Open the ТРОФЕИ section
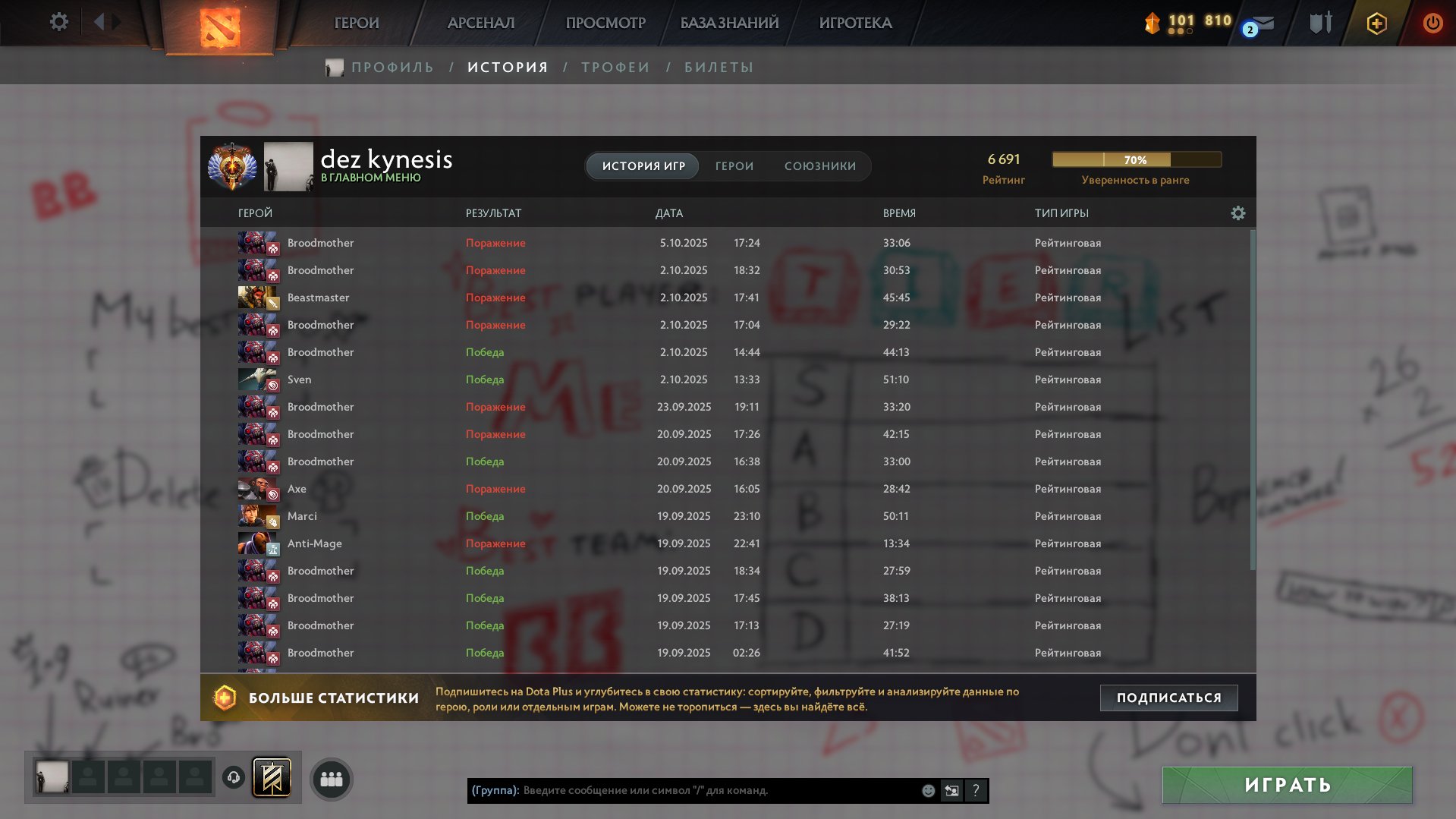The image size is (1456, 819). click(x=615, y=67)
